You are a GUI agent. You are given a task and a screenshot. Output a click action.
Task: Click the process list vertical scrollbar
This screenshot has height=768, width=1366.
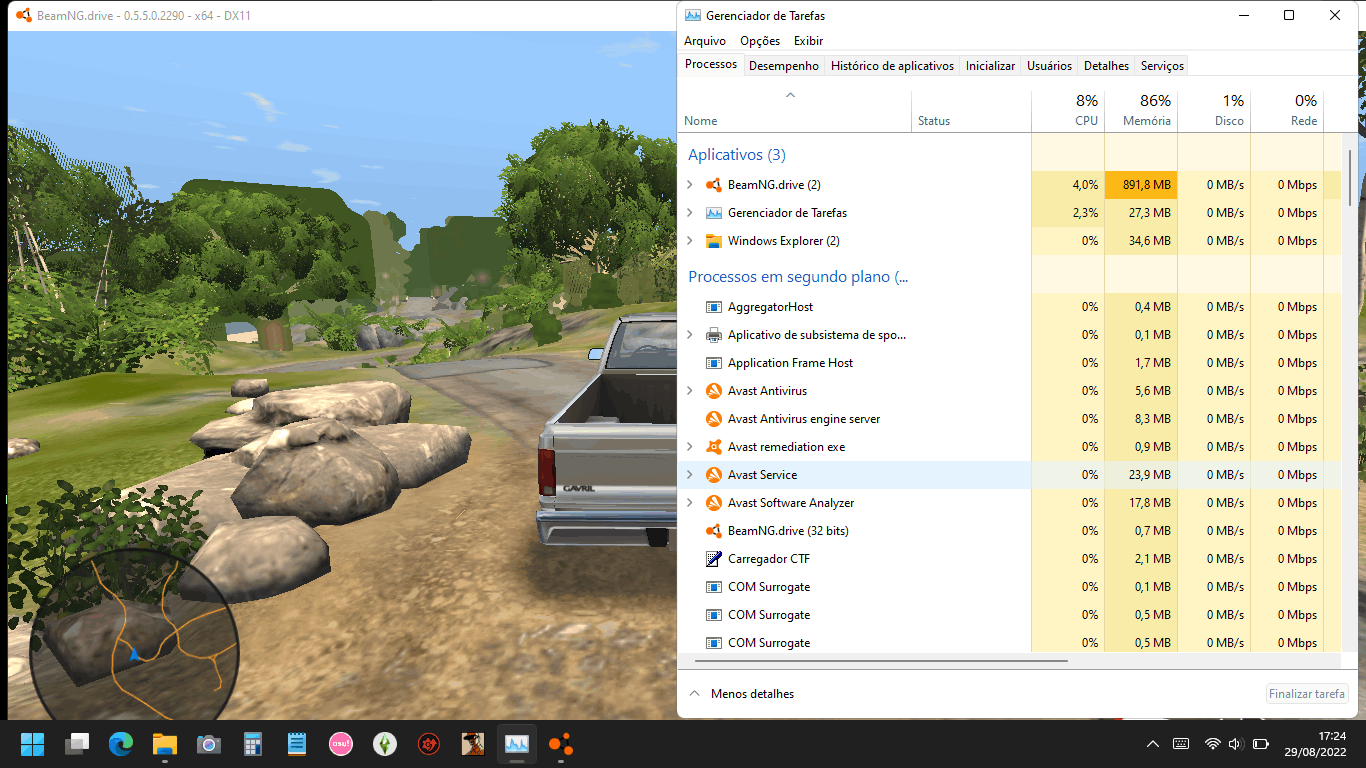(x=1350, y=178)
